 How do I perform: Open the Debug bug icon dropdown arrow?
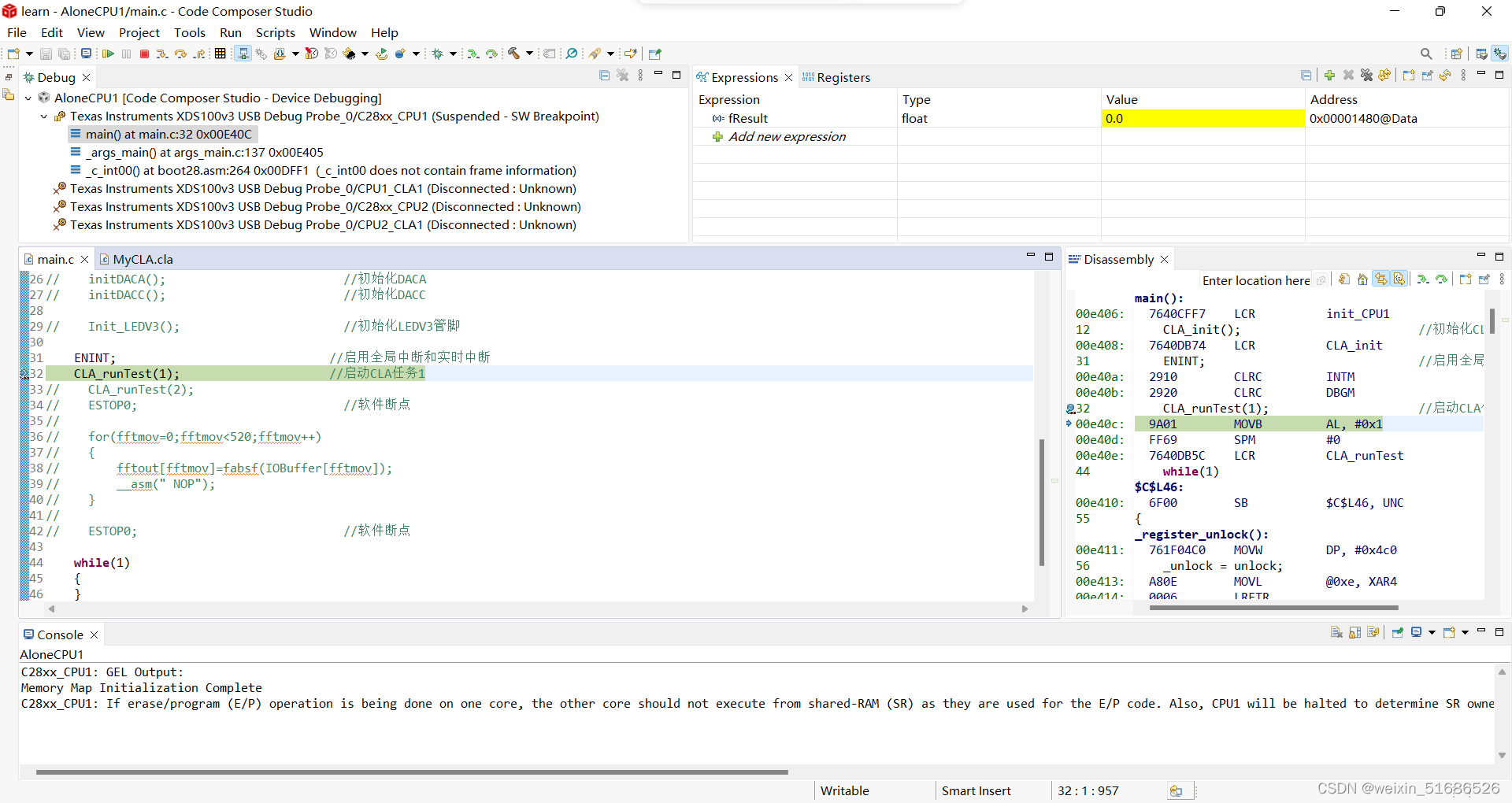[453, 54]
